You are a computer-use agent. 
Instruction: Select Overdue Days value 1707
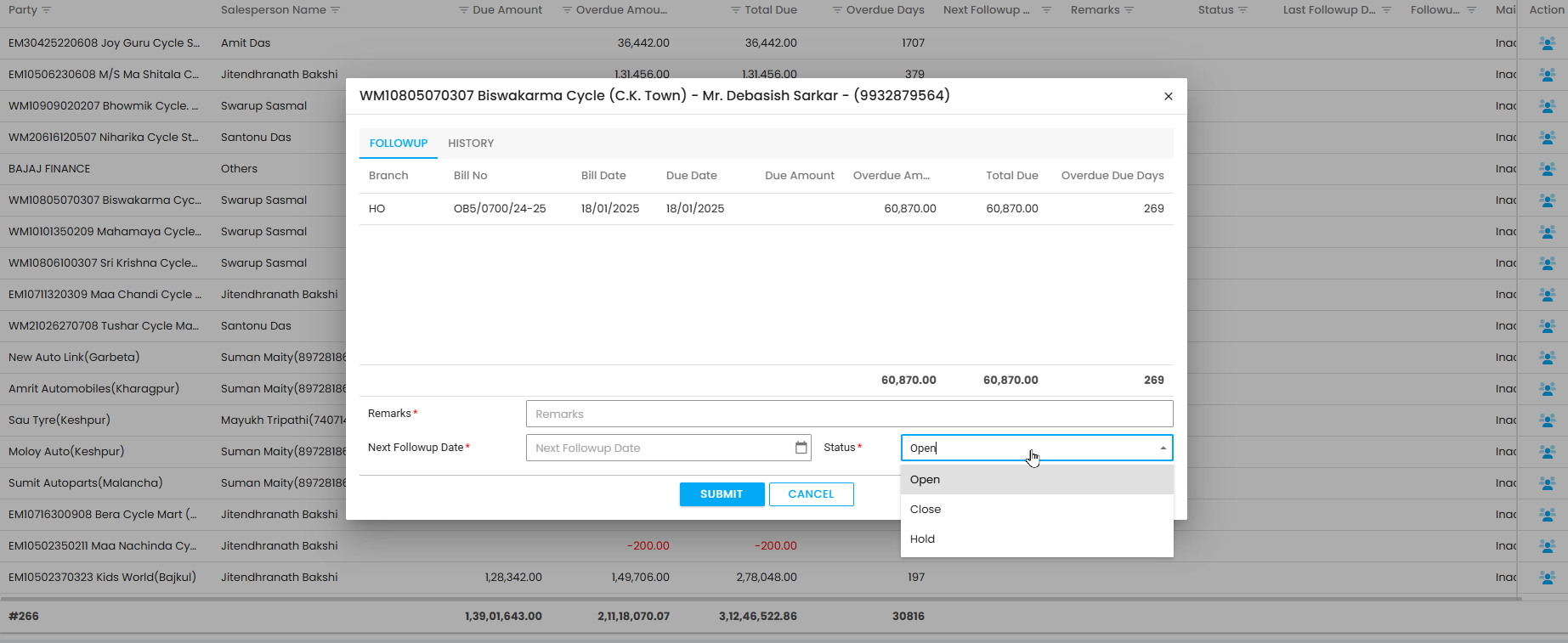913,43
